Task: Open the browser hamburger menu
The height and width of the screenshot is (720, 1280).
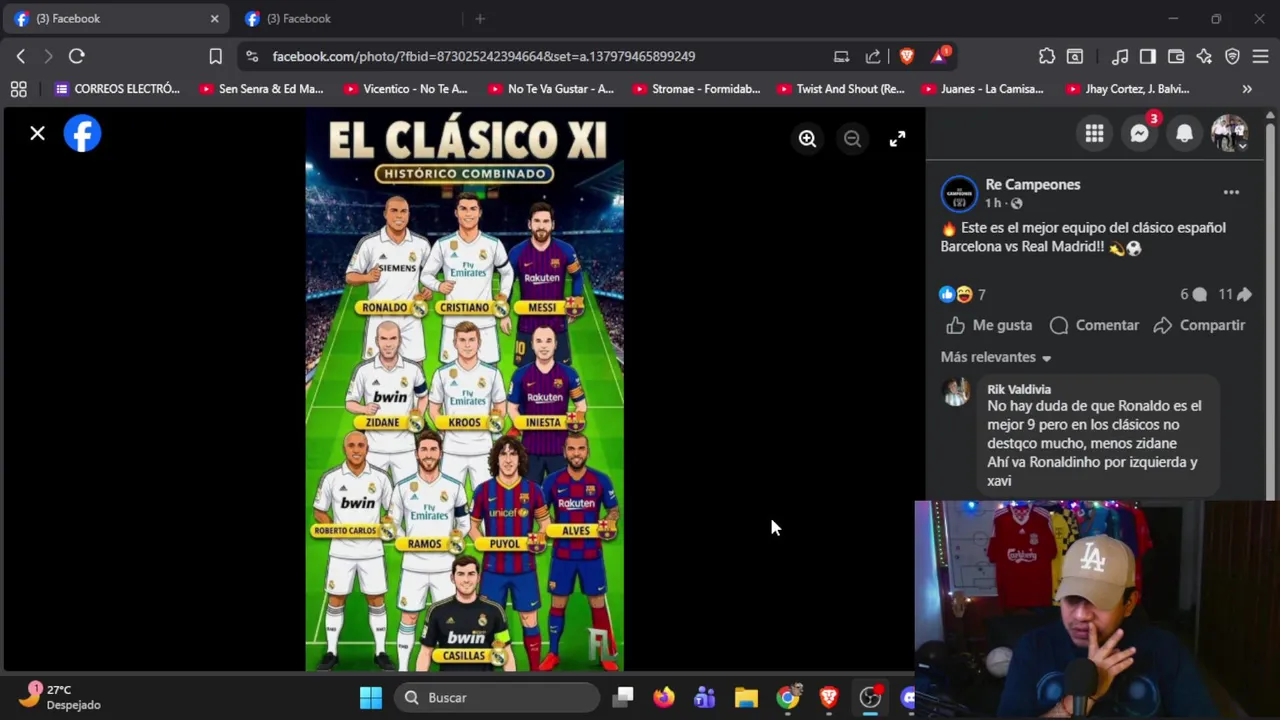Action: [x=1260, y=56]
